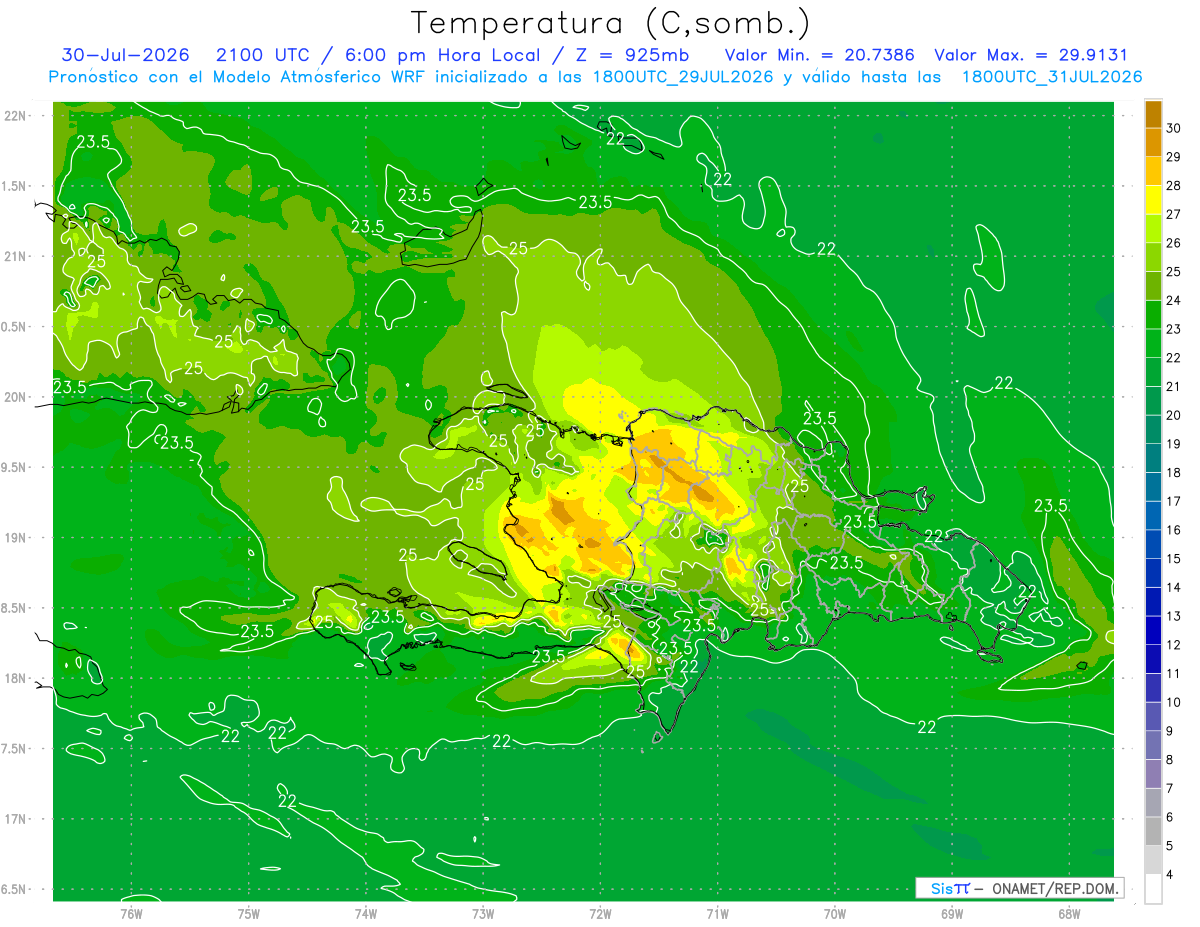The width and height of the screenshot is (1200, 927).
Task: Click the topmost dark orange legend band above 30
Action: tap(1153, 114)
